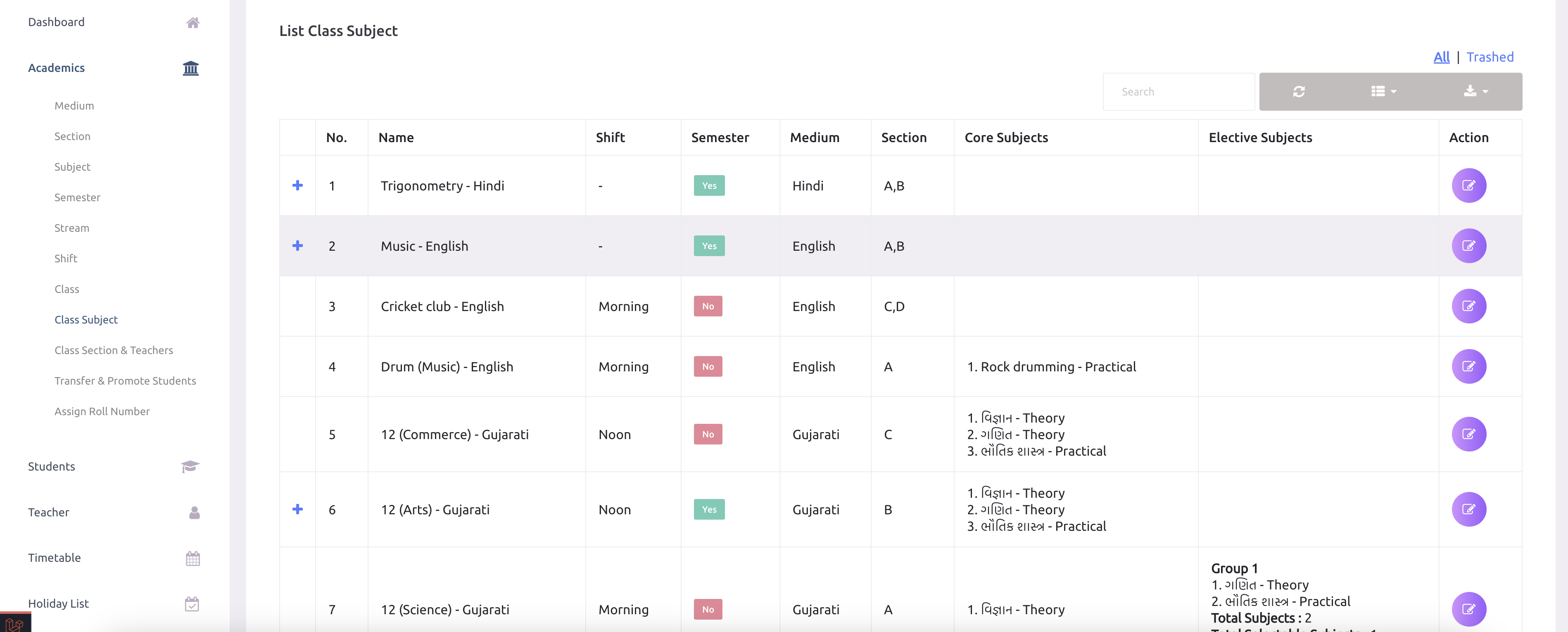Expand row details for Music - English
The image size is (1568, 632).
(298, 246)
